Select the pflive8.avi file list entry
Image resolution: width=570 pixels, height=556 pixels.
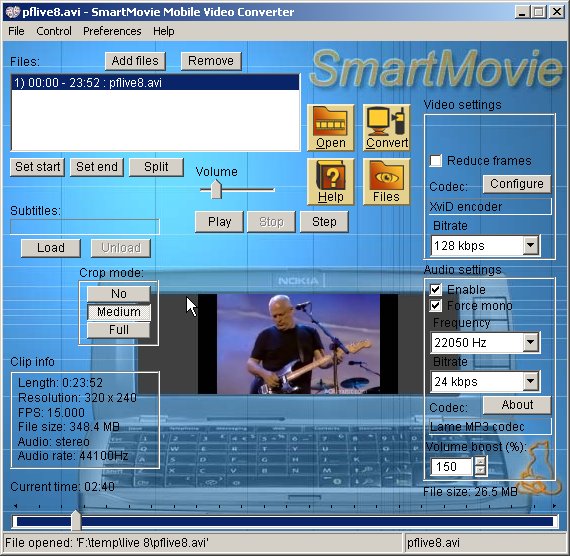tap(155, 83)
